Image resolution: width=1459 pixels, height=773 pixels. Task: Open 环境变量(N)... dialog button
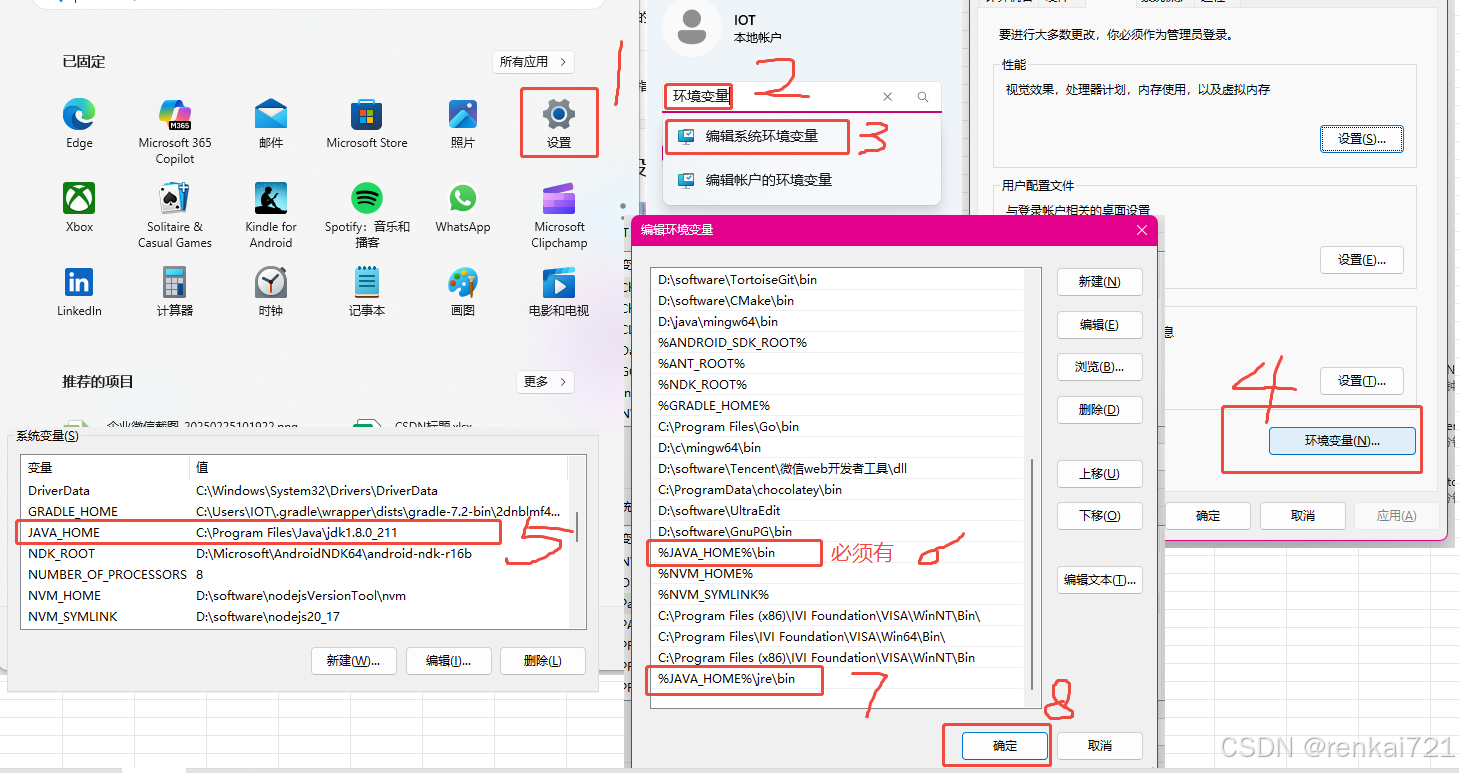1342,441
